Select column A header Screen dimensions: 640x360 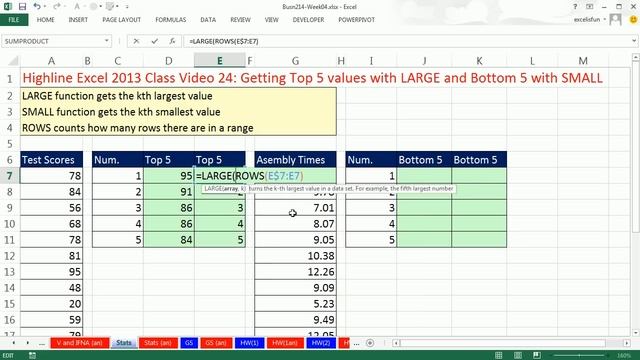click(x=51, y=61)
